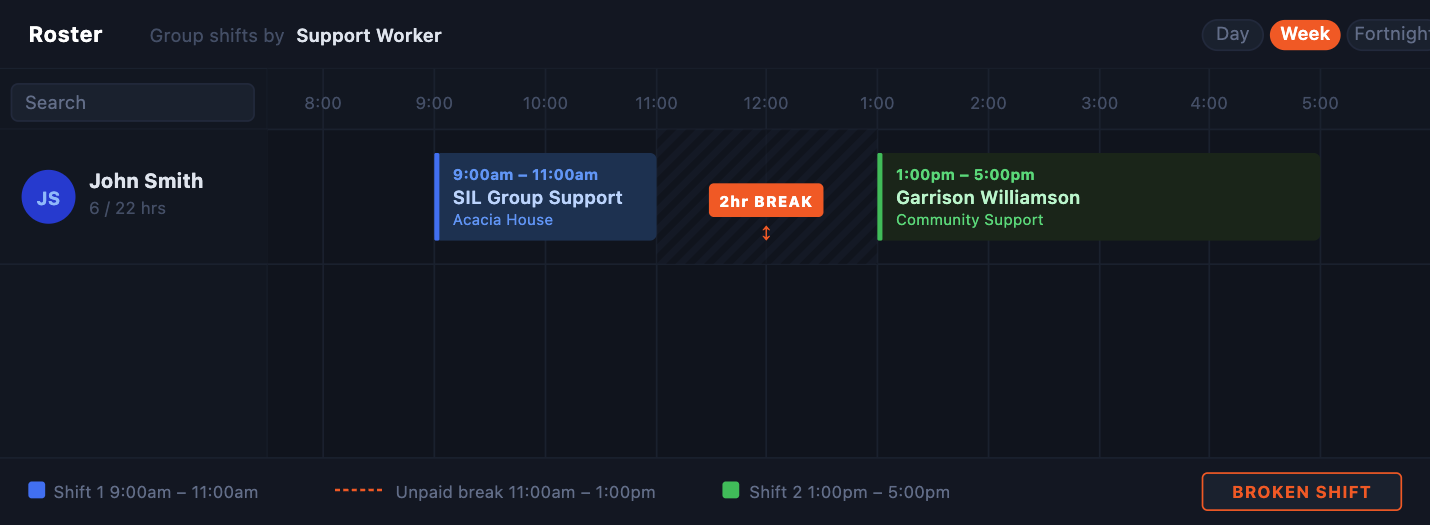The height and width of the screenshot is (525, 1430).
Task: Select the John Smith worker name
Action: pyautogui.click(x=146, y=181)
